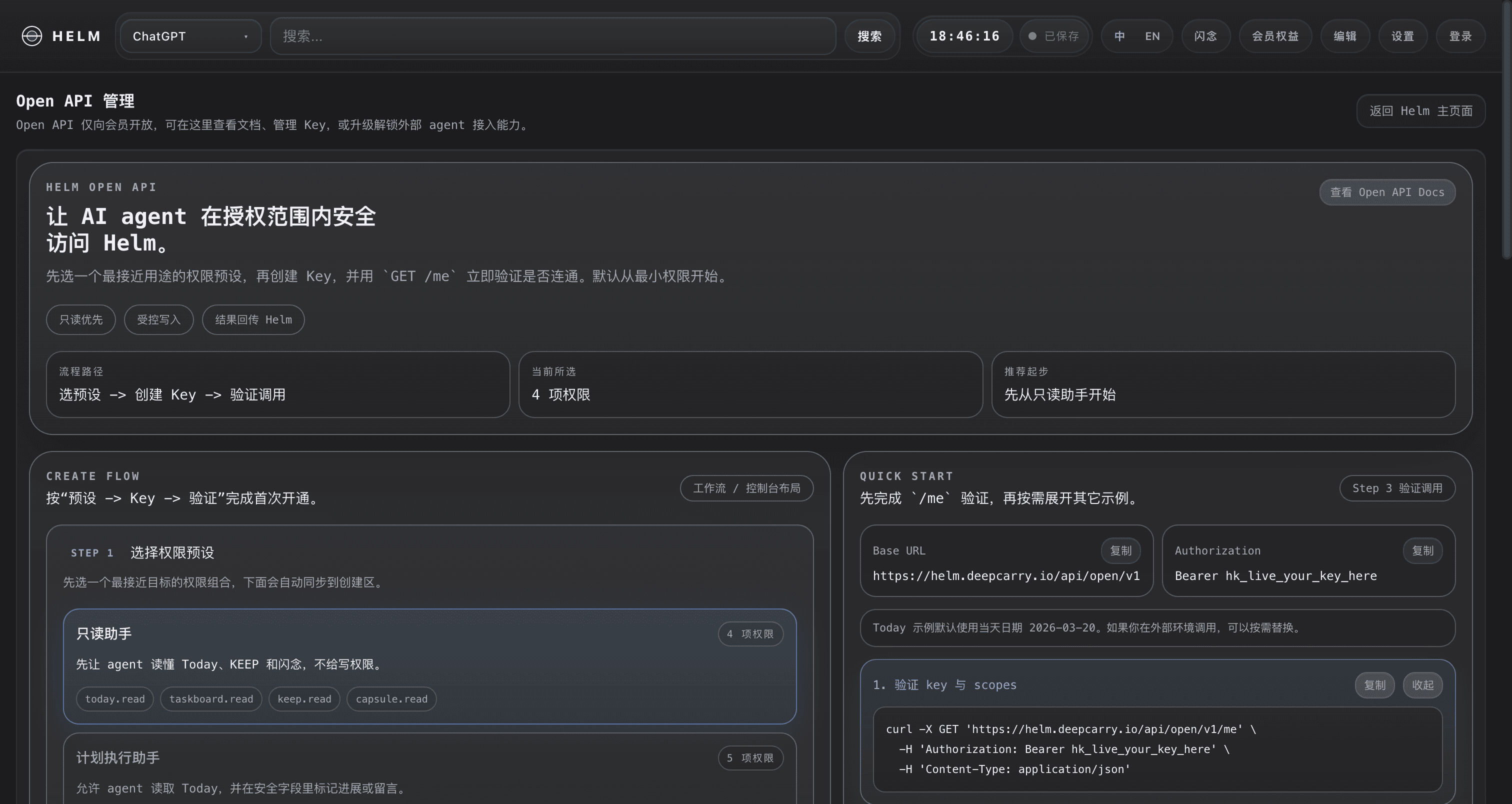Open 设置 settings
This screenshot has width=1512, height=804.
tap(1402, 36)
